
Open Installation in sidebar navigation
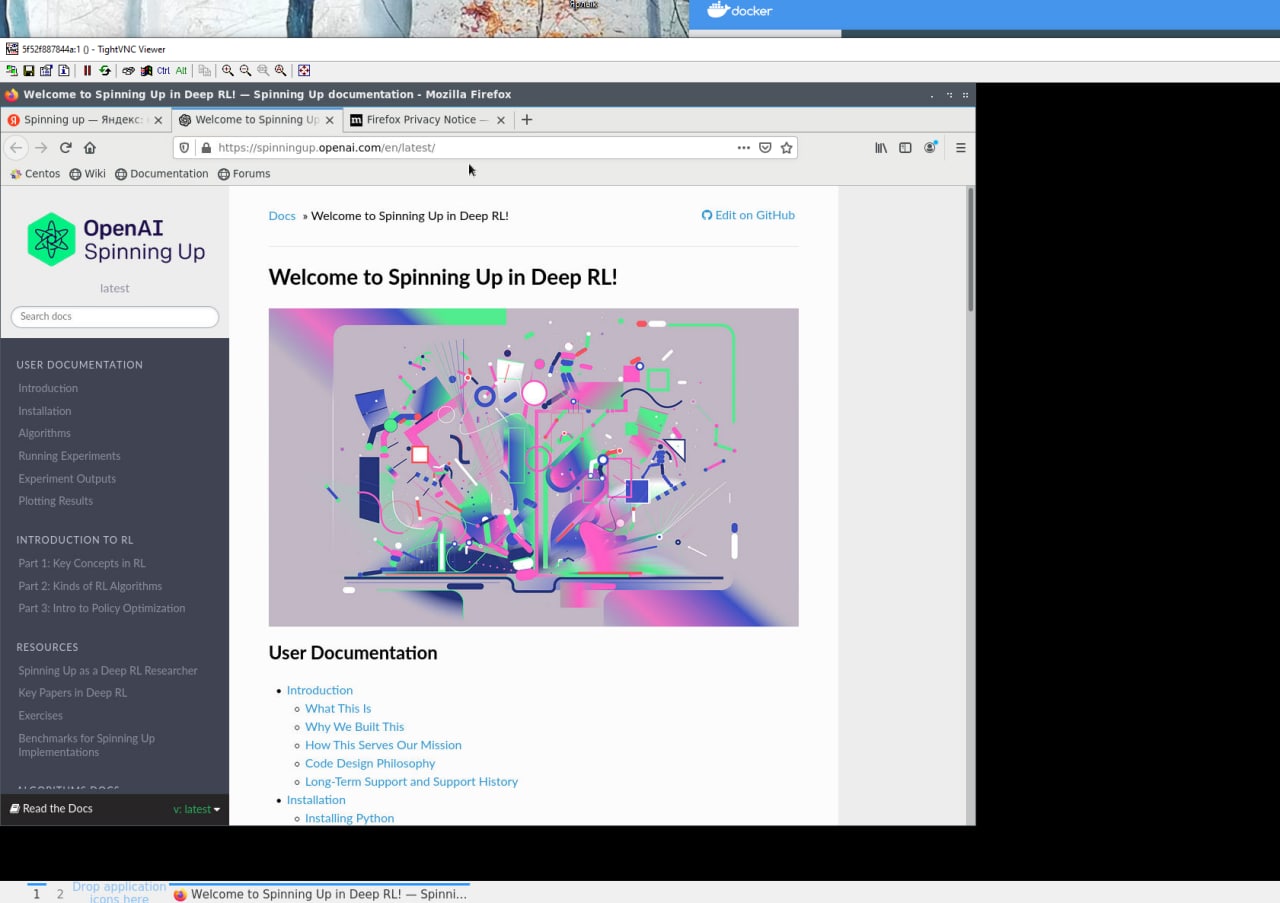point(45,411)
